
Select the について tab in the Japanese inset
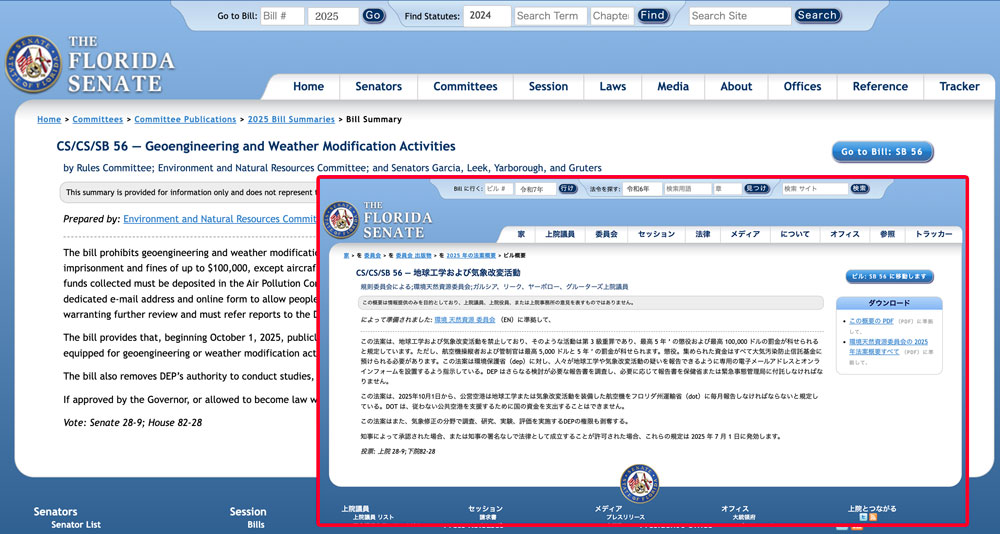click(x=795, y=234)
